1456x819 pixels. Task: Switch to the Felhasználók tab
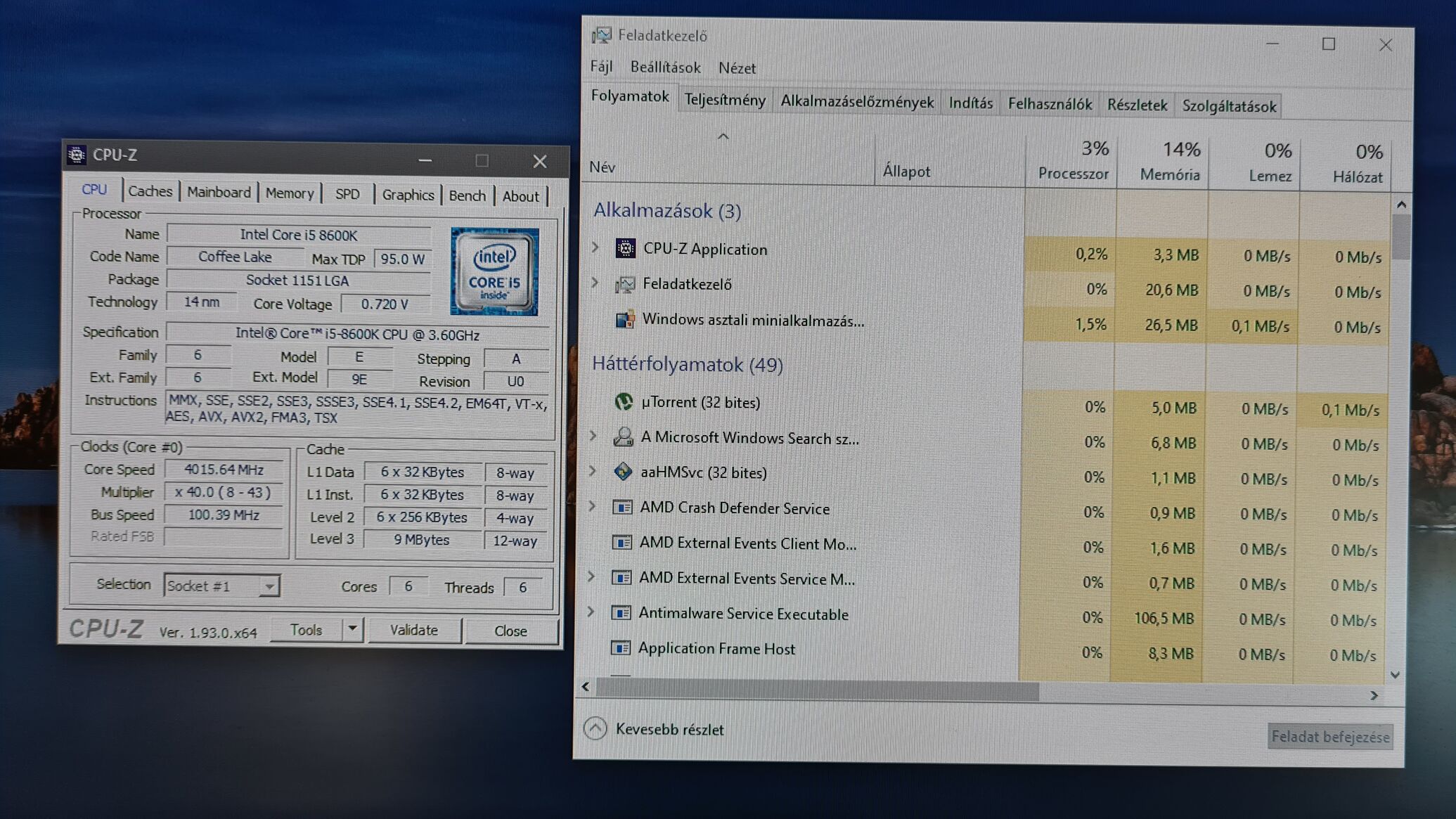[1050, 104]
